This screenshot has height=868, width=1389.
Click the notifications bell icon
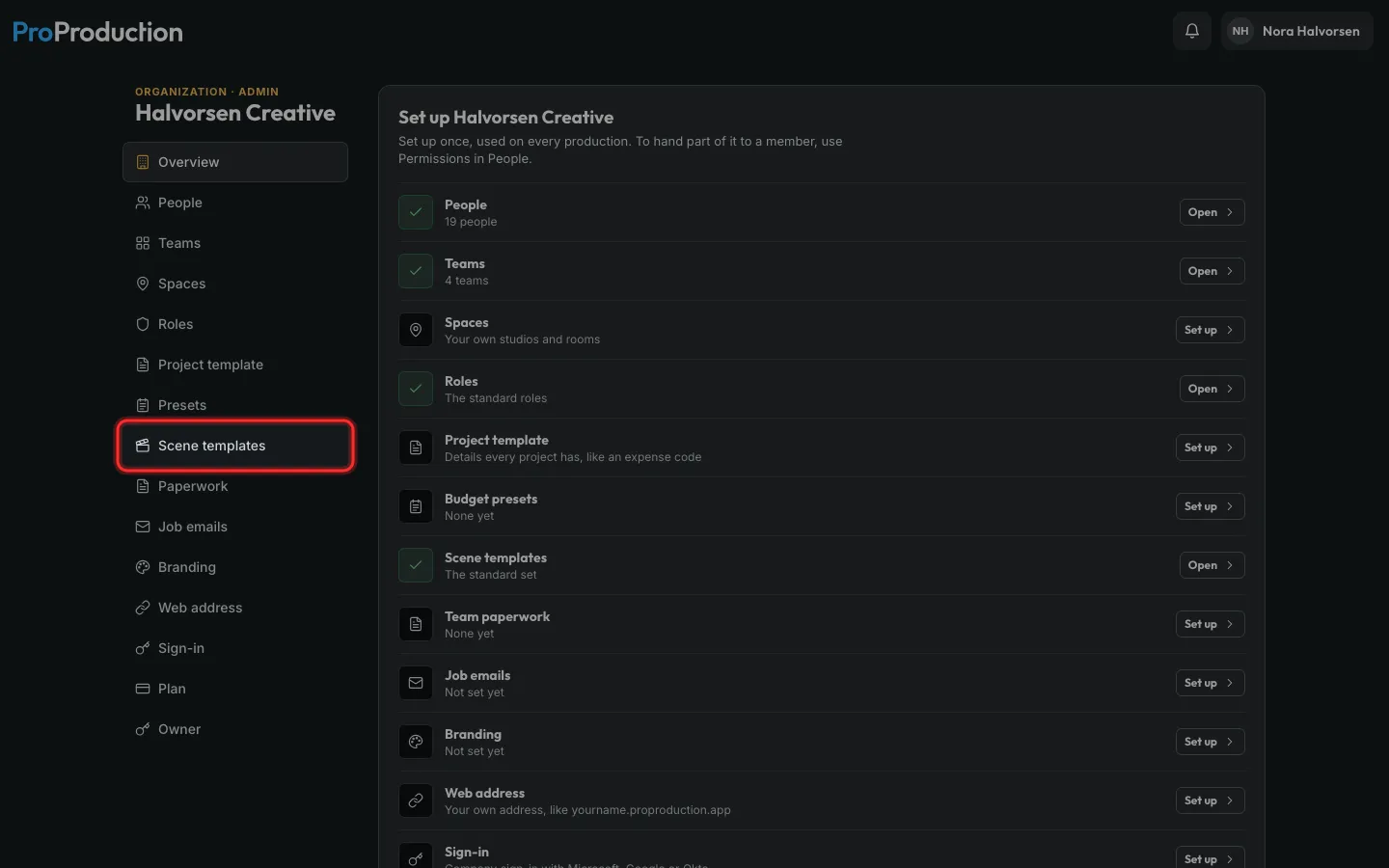click(1192, 31)
